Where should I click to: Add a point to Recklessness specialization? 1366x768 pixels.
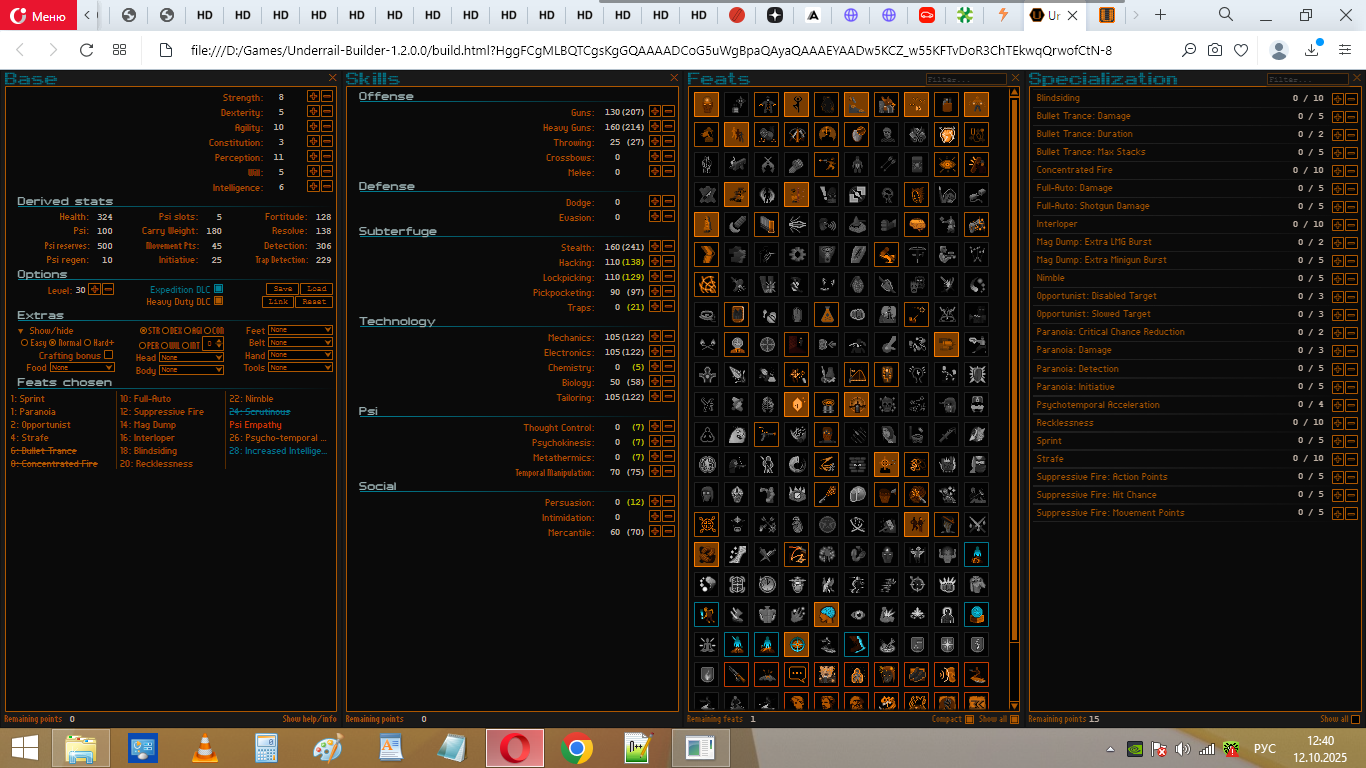pyautogui.click(x=1338, y=423)
